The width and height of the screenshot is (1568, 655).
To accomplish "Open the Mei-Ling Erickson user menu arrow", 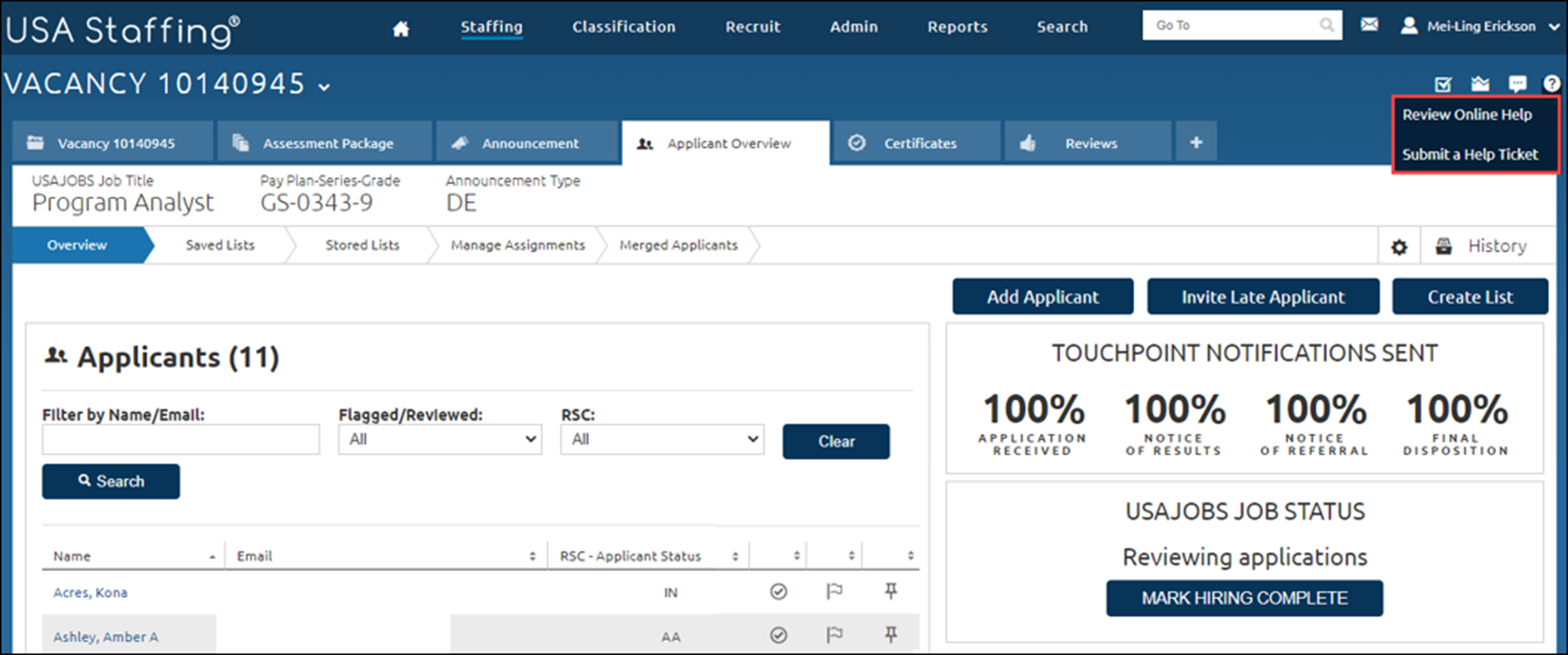I will point(1554,27).
